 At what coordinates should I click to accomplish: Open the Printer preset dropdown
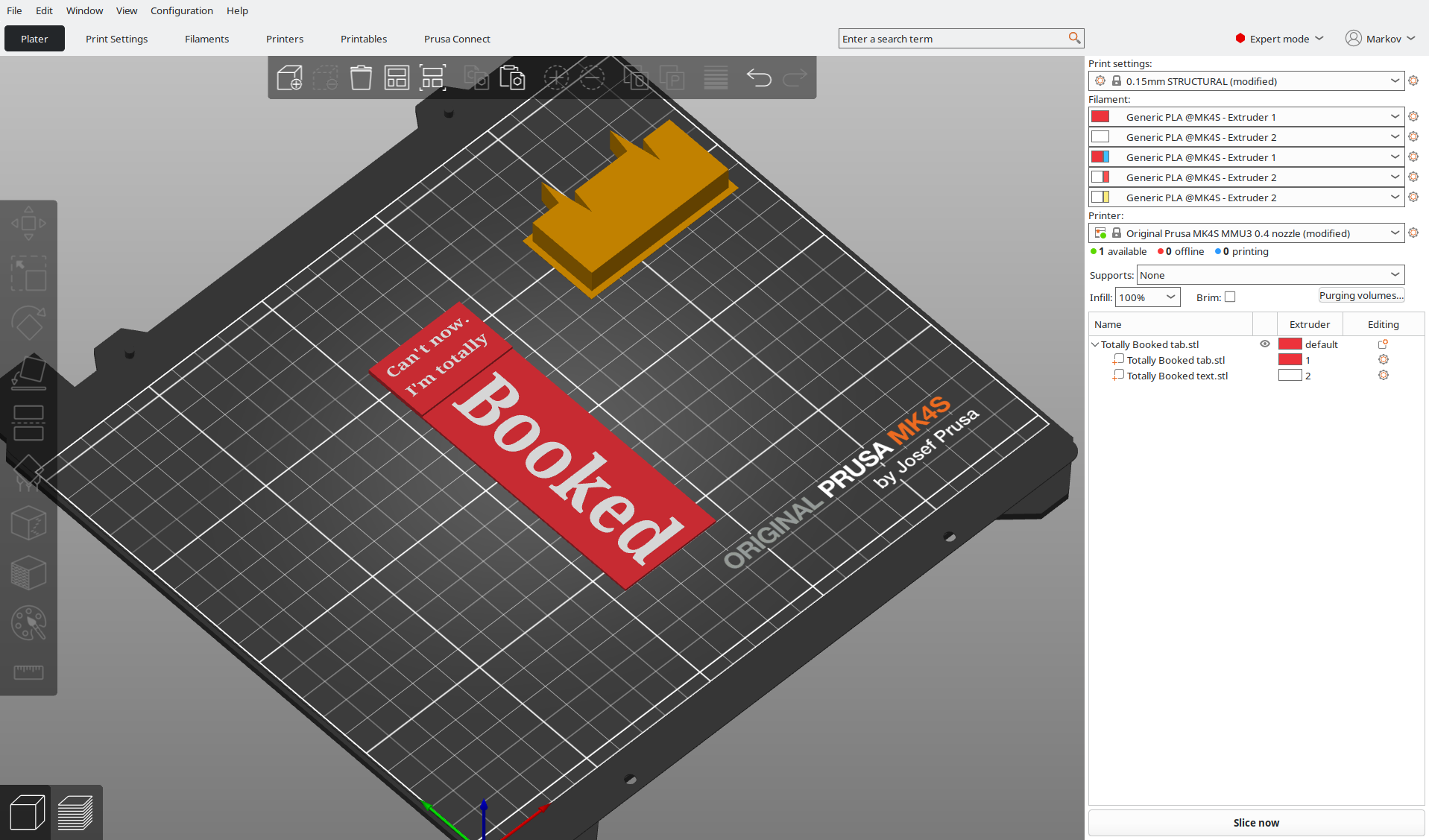click(1246, 233)
